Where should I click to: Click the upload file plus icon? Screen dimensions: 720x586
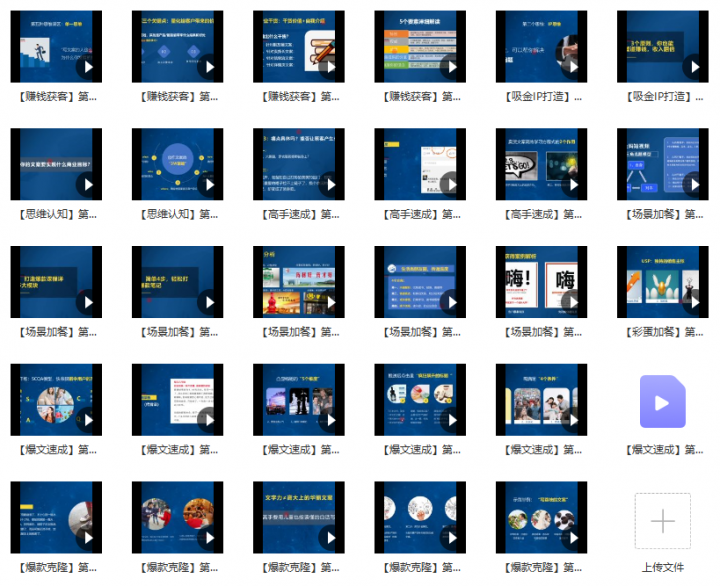point(663,521)
